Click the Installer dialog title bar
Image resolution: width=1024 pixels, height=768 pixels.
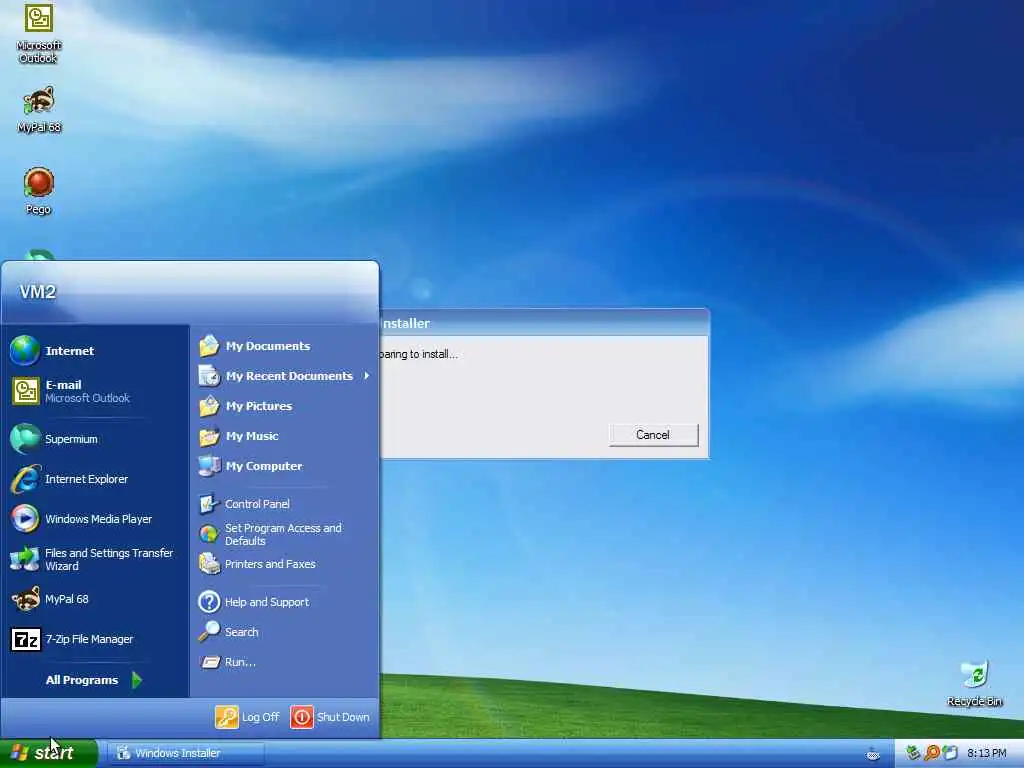(x=545, y=323)
